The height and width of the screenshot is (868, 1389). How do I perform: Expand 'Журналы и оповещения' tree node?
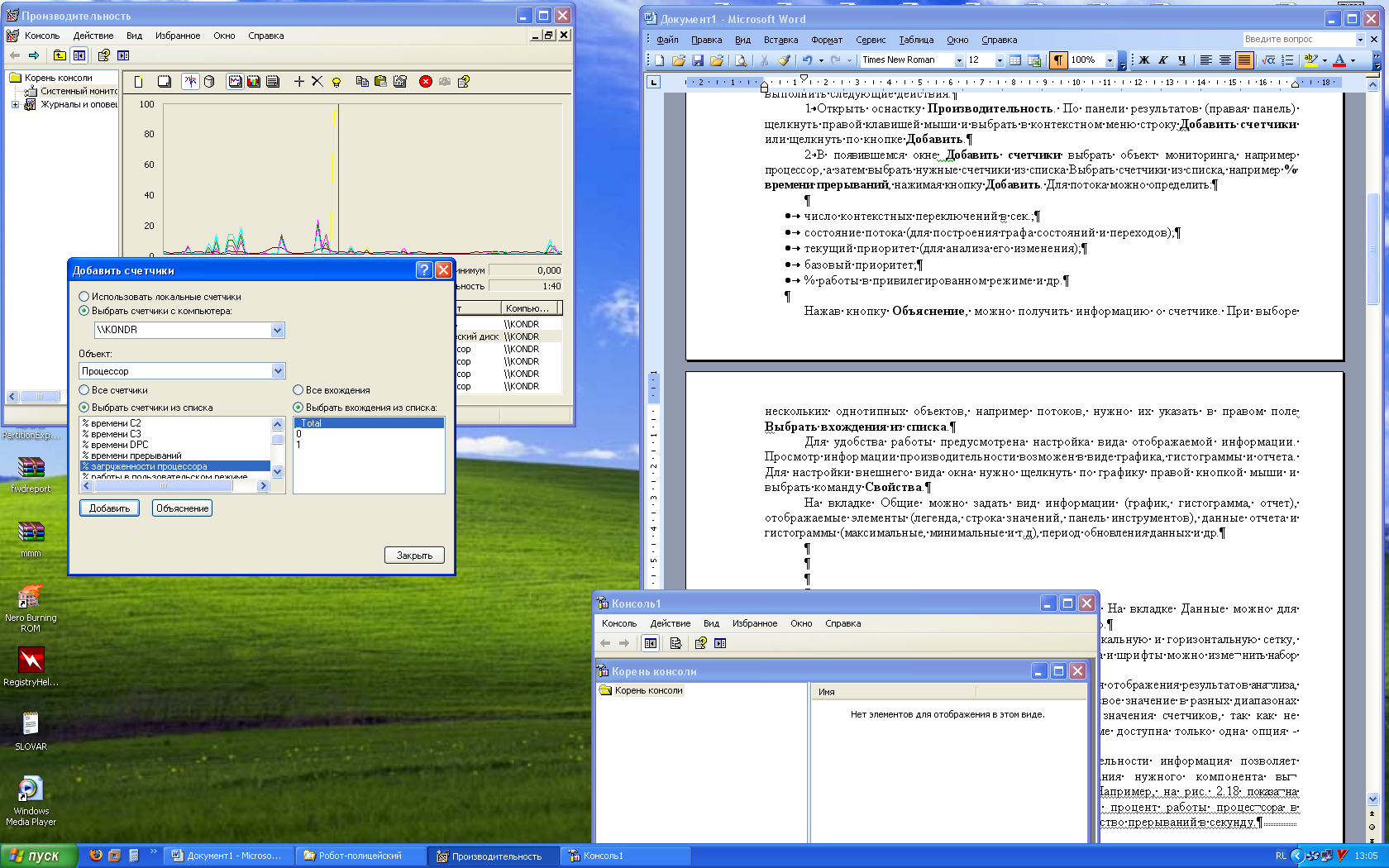click(x=15, y=104)
